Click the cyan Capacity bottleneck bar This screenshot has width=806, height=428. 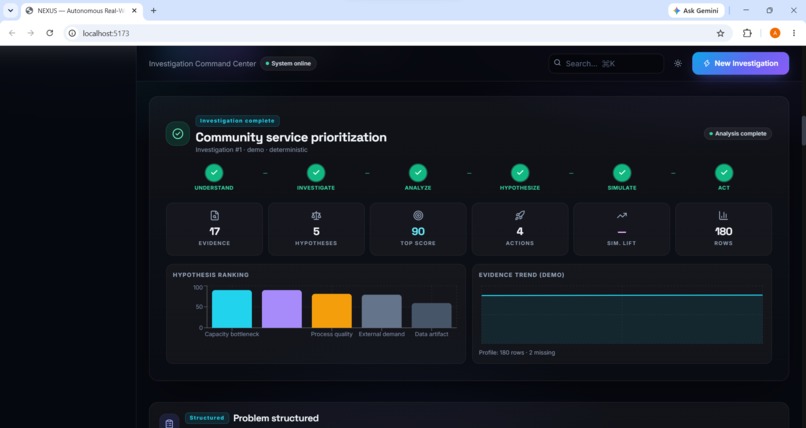pos(232,309)
